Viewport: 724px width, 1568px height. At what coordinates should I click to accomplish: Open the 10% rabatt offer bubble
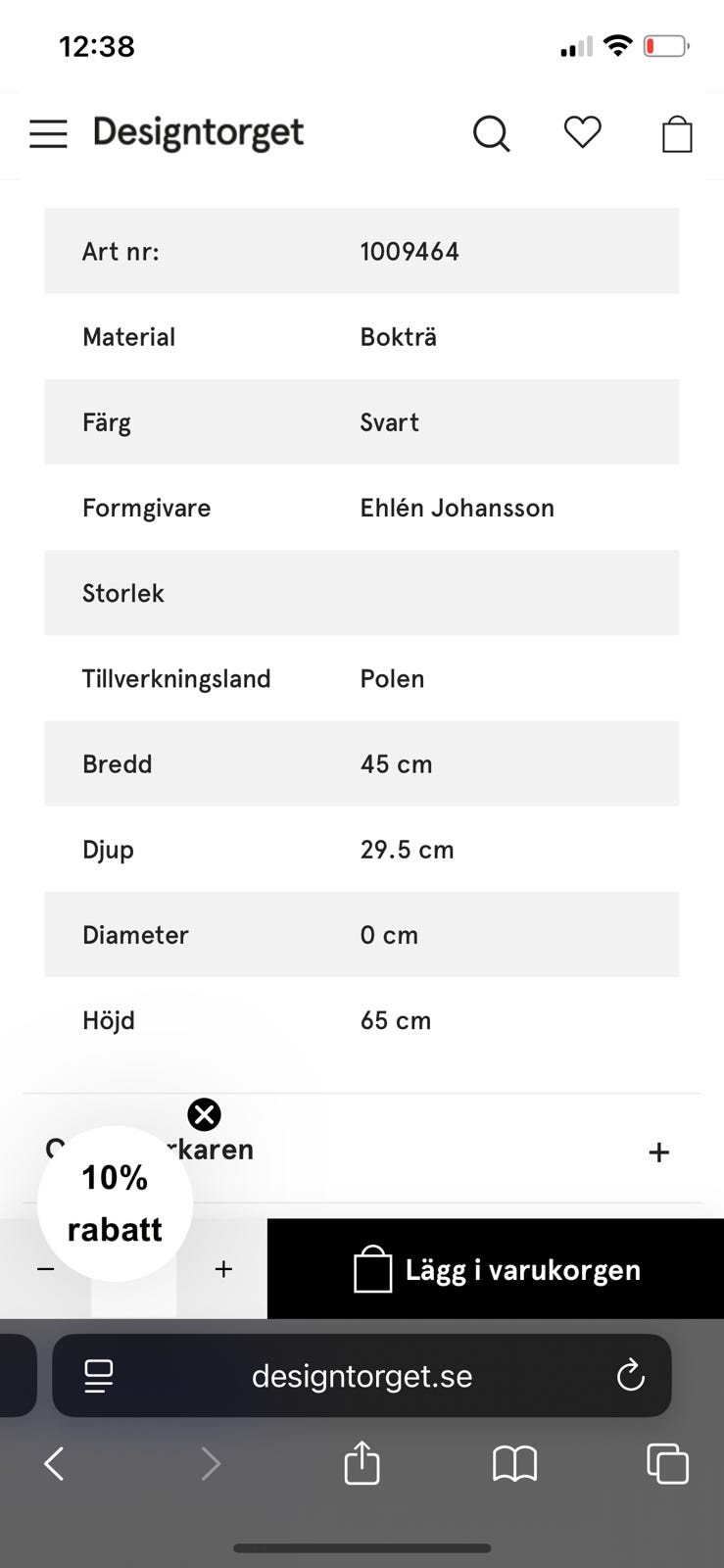(115, 1203)
